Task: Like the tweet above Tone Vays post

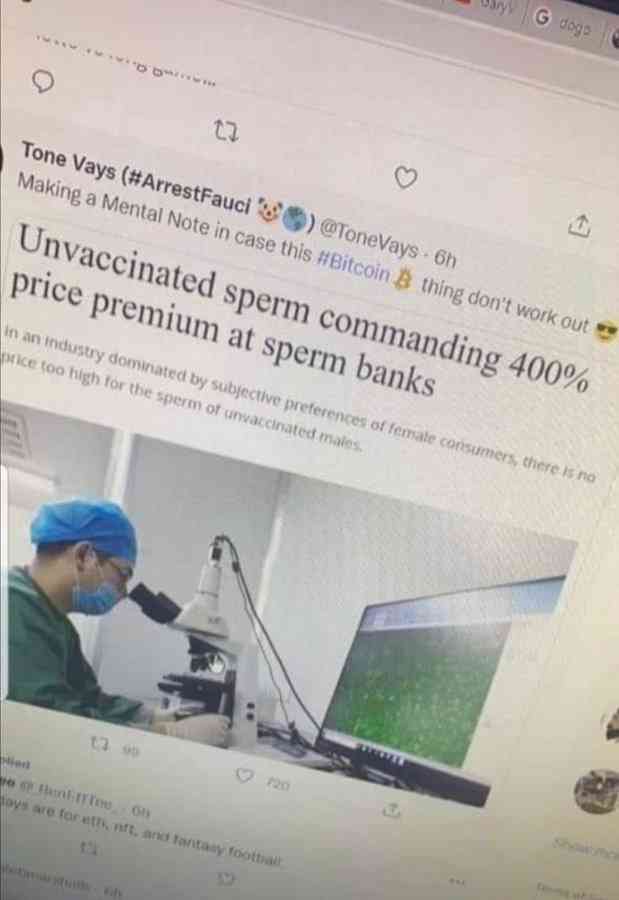Action: pyautogui.click(x=406, y=179)
